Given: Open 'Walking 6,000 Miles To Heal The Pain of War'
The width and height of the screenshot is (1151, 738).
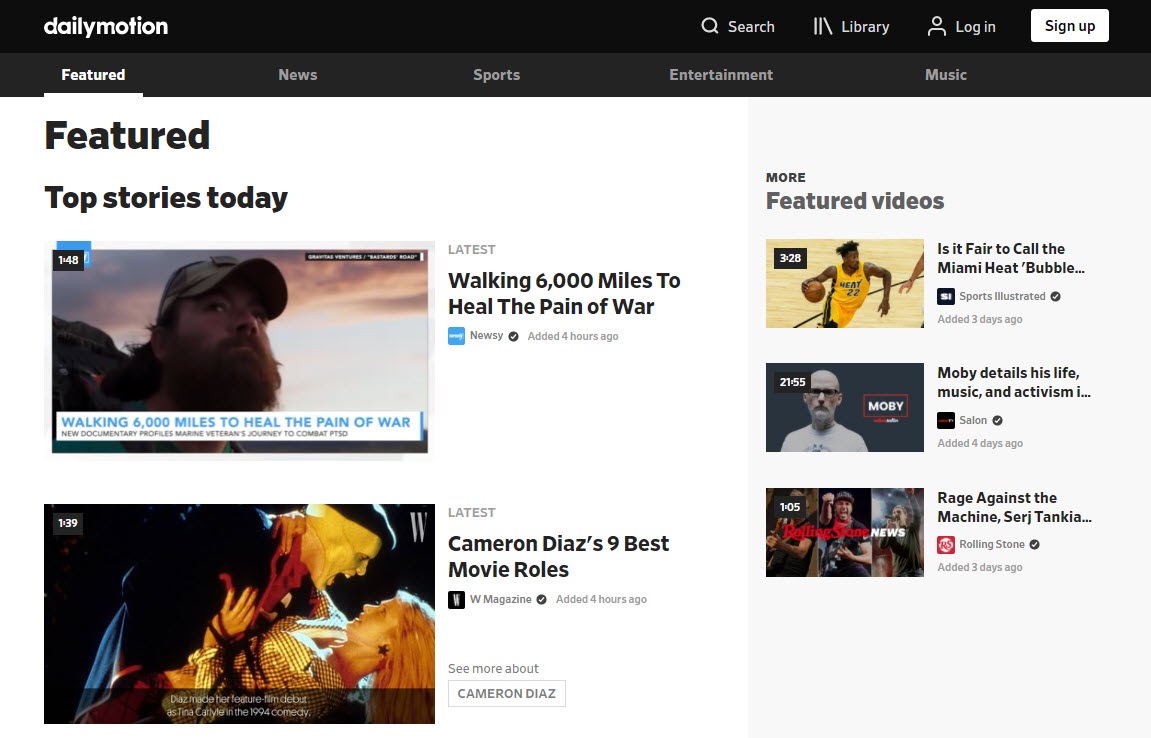Looking at the screenshot, I should [x=565, y=293].
